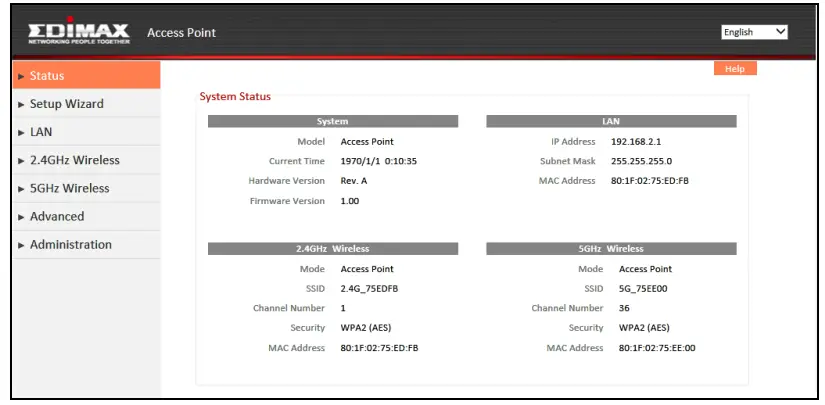825x405 pixels.
Task: Click the Subnet Mask label
Action: click(x=567, y=161)
